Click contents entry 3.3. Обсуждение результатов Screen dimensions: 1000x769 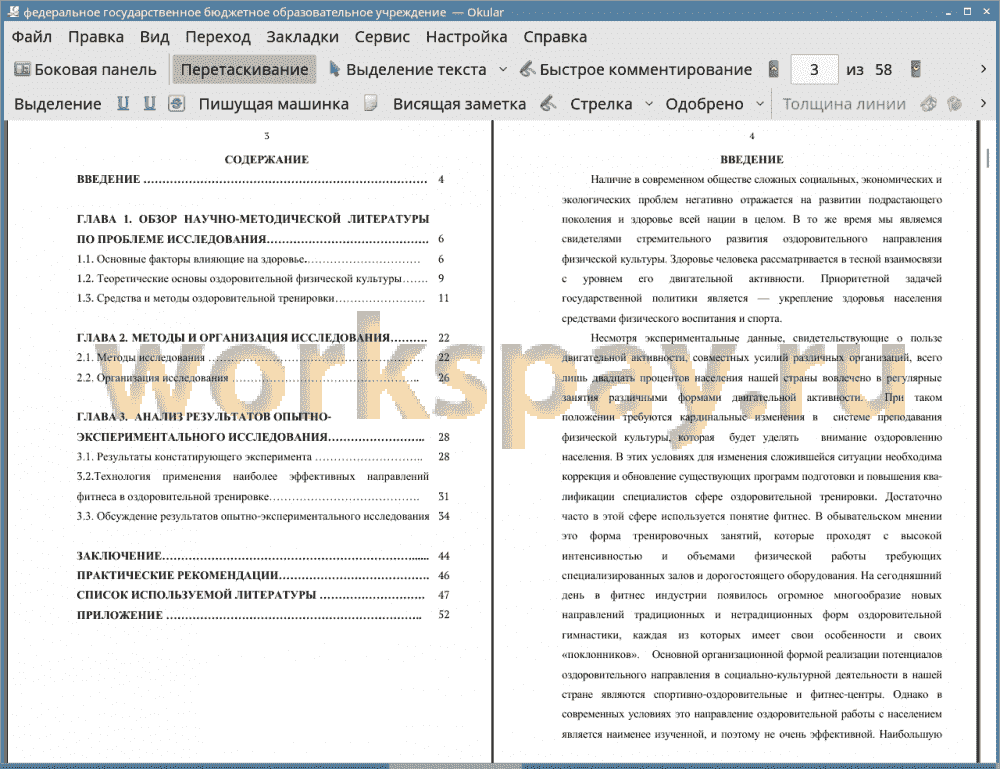pos(263,516)
